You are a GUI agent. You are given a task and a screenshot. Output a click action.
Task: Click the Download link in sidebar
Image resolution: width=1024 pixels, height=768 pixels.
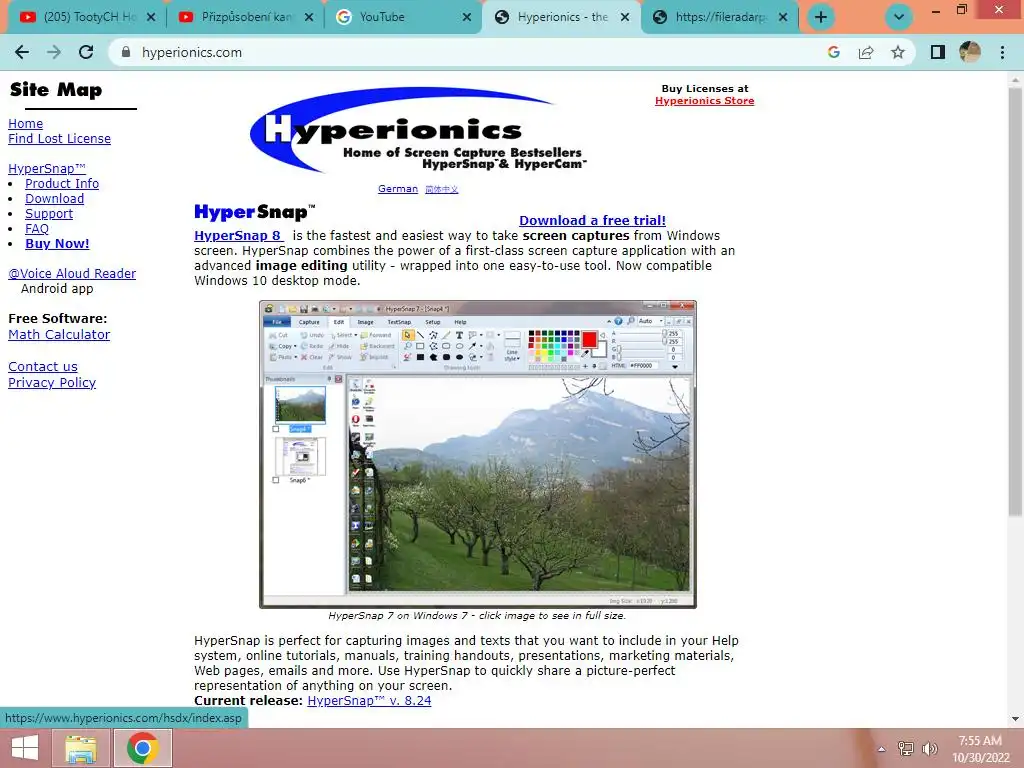coord(54,199)
